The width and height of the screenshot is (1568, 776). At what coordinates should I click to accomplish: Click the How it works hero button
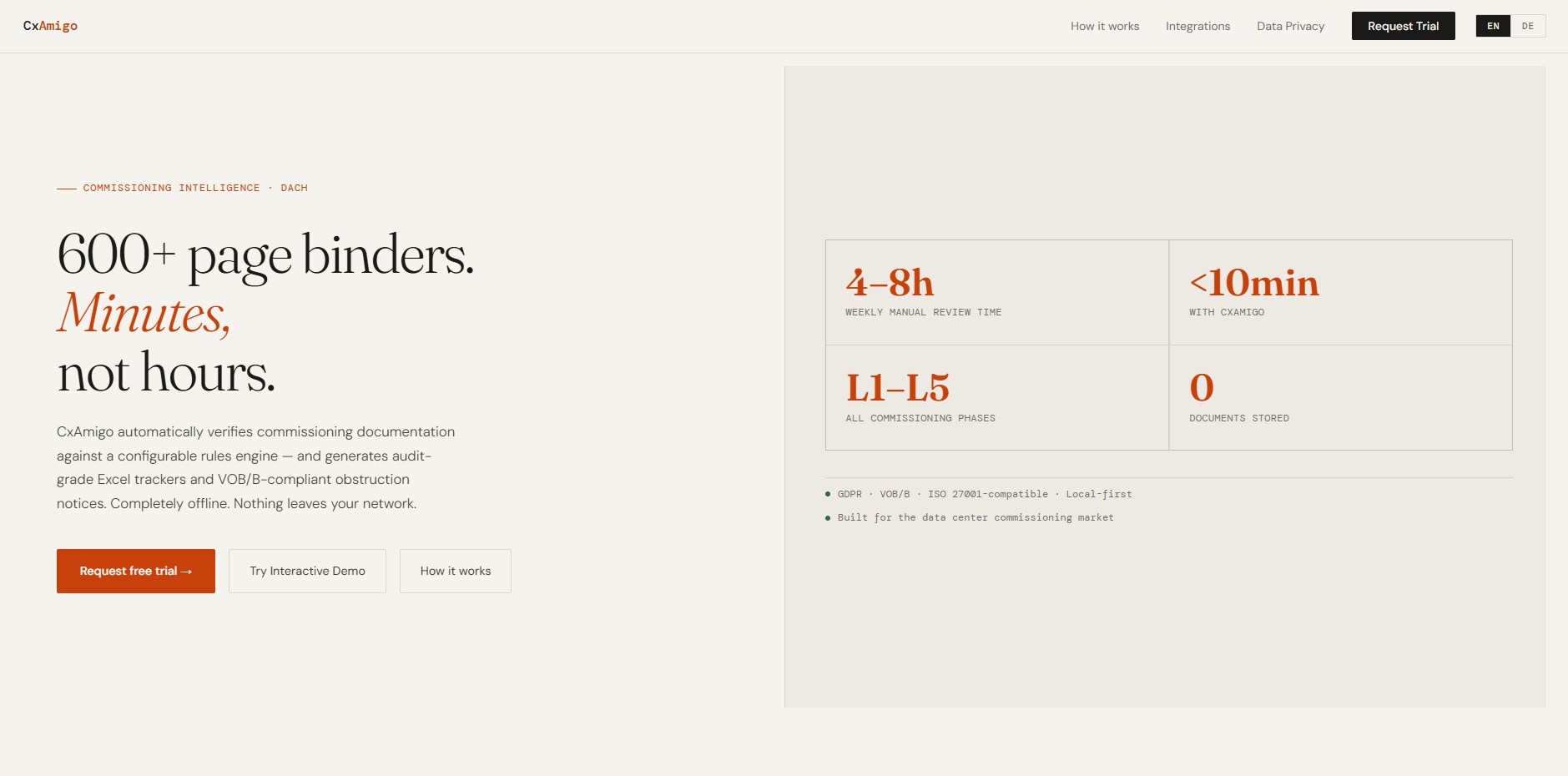(x=455, y=571)
